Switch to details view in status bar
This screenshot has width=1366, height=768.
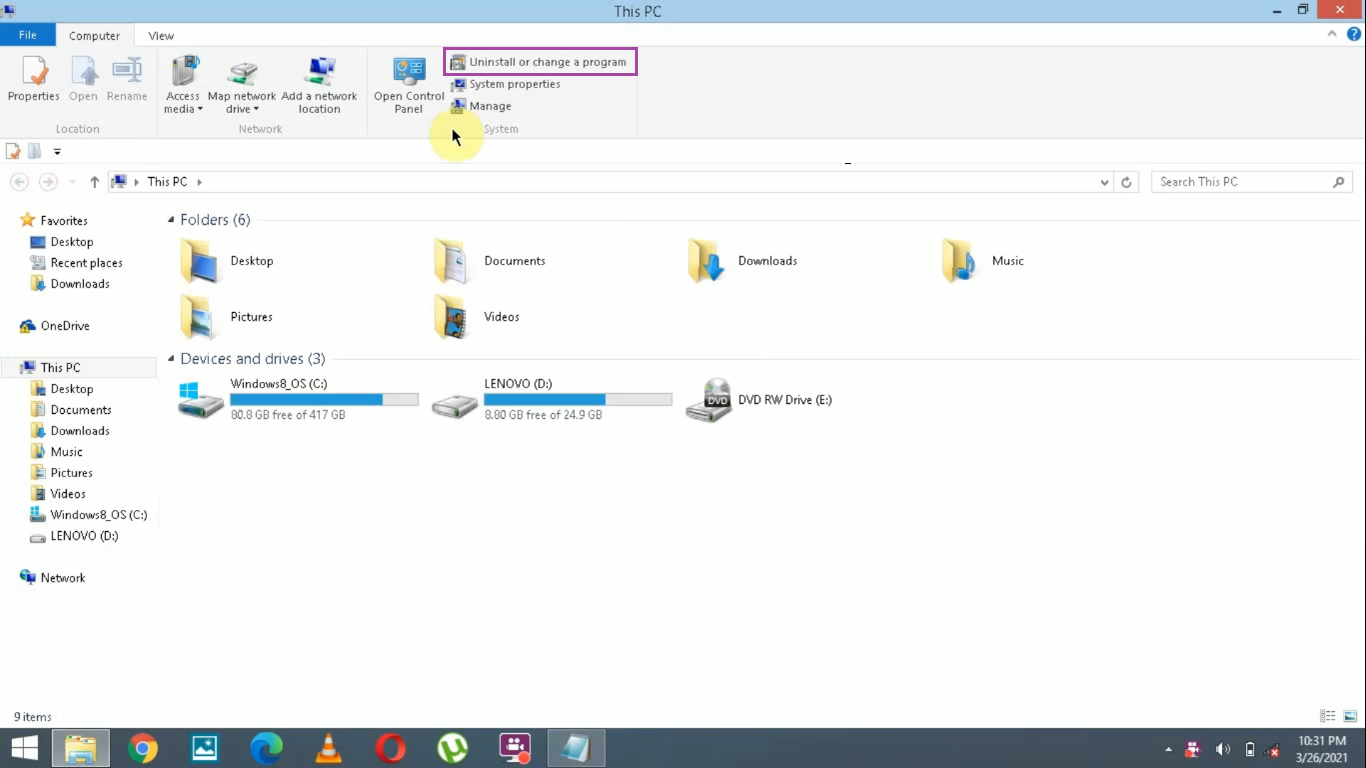[1327, 716]
